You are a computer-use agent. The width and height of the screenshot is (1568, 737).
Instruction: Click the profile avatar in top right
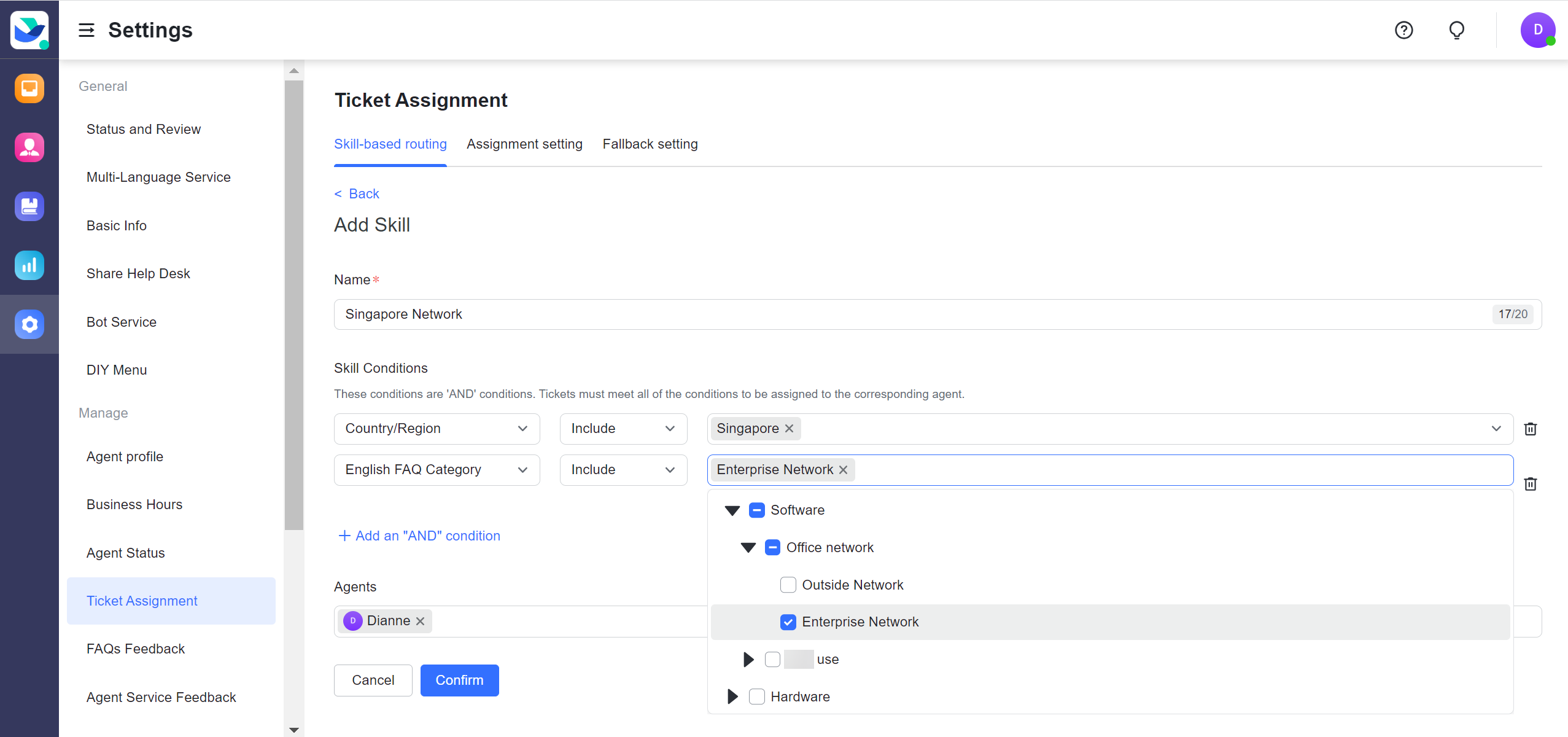(x=1537, y=29)
